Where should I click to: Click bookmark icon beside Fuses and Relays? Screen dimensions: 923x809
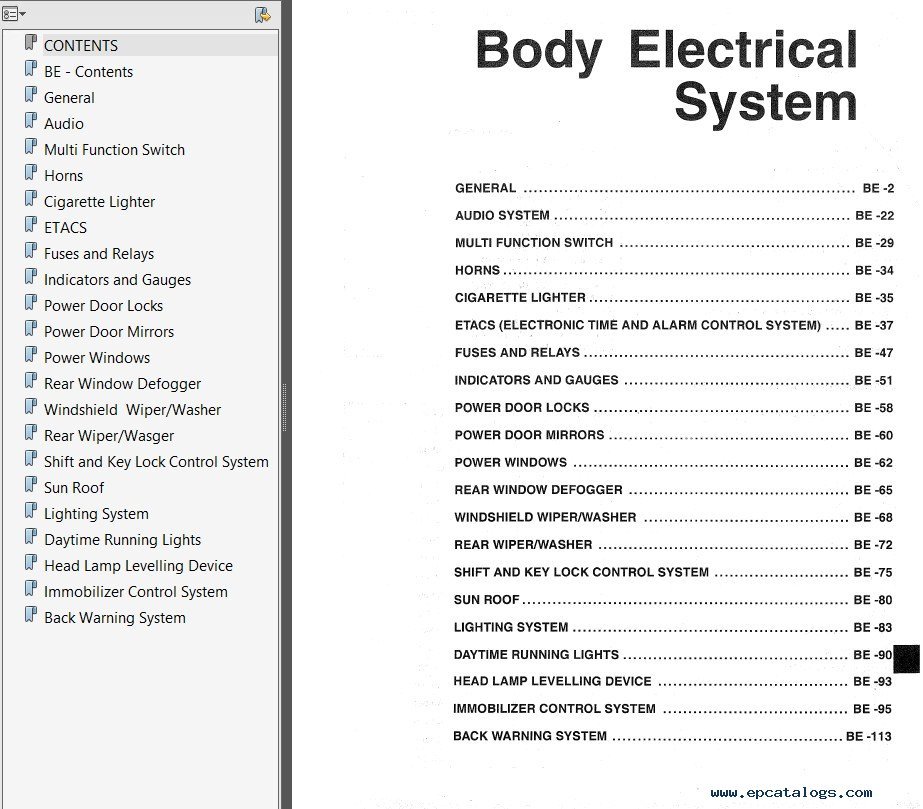(31, 250)
